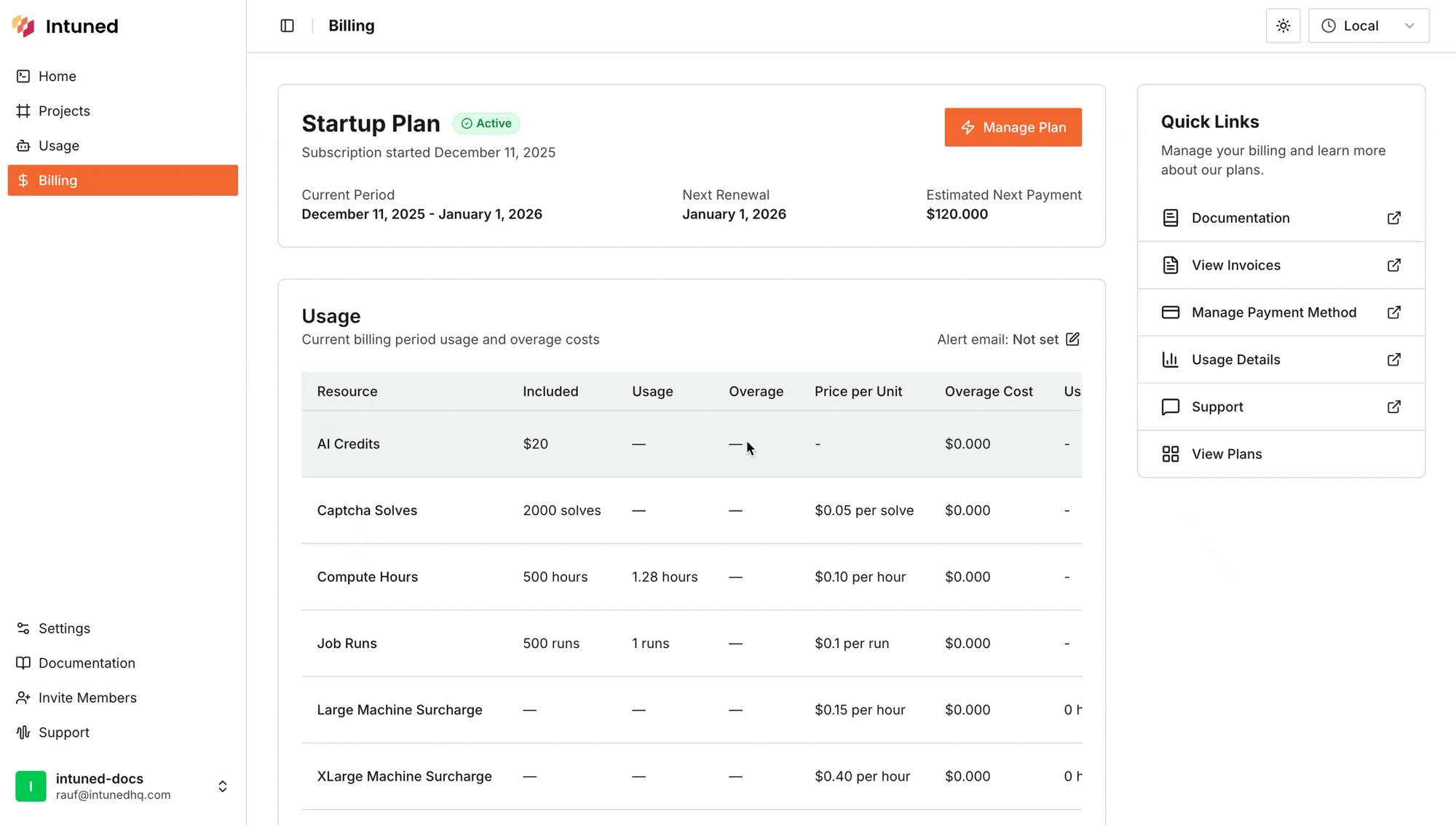Open the Local timezone dropdown

1368,26
